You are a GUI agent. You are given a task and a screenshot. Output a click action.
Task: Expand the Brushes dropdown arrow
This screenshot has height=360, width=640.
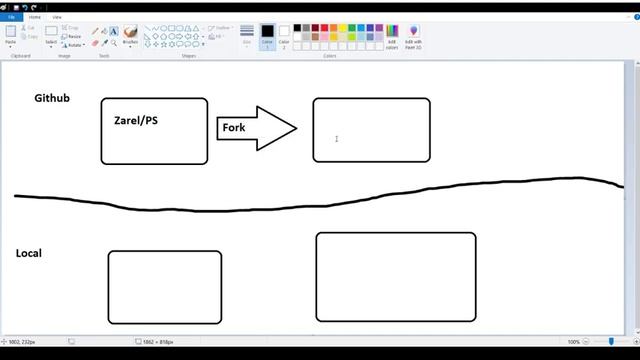pos(130,47)
